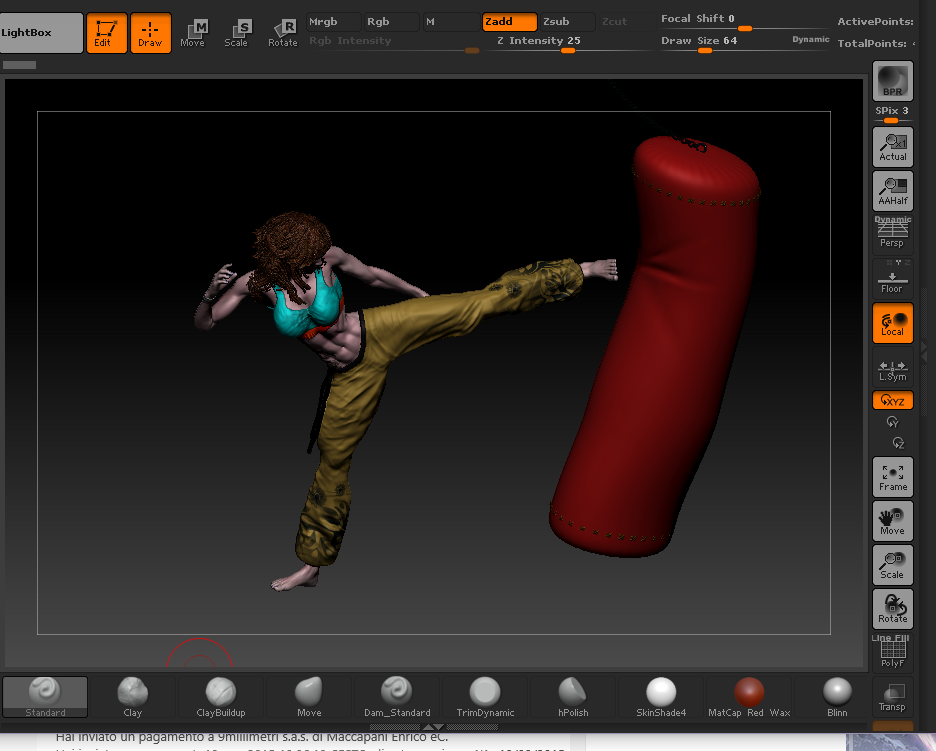Viewport: 936px width, 751px height.
Task: Select the Scale transform tool in top toolbar
Action: point(238,33)
